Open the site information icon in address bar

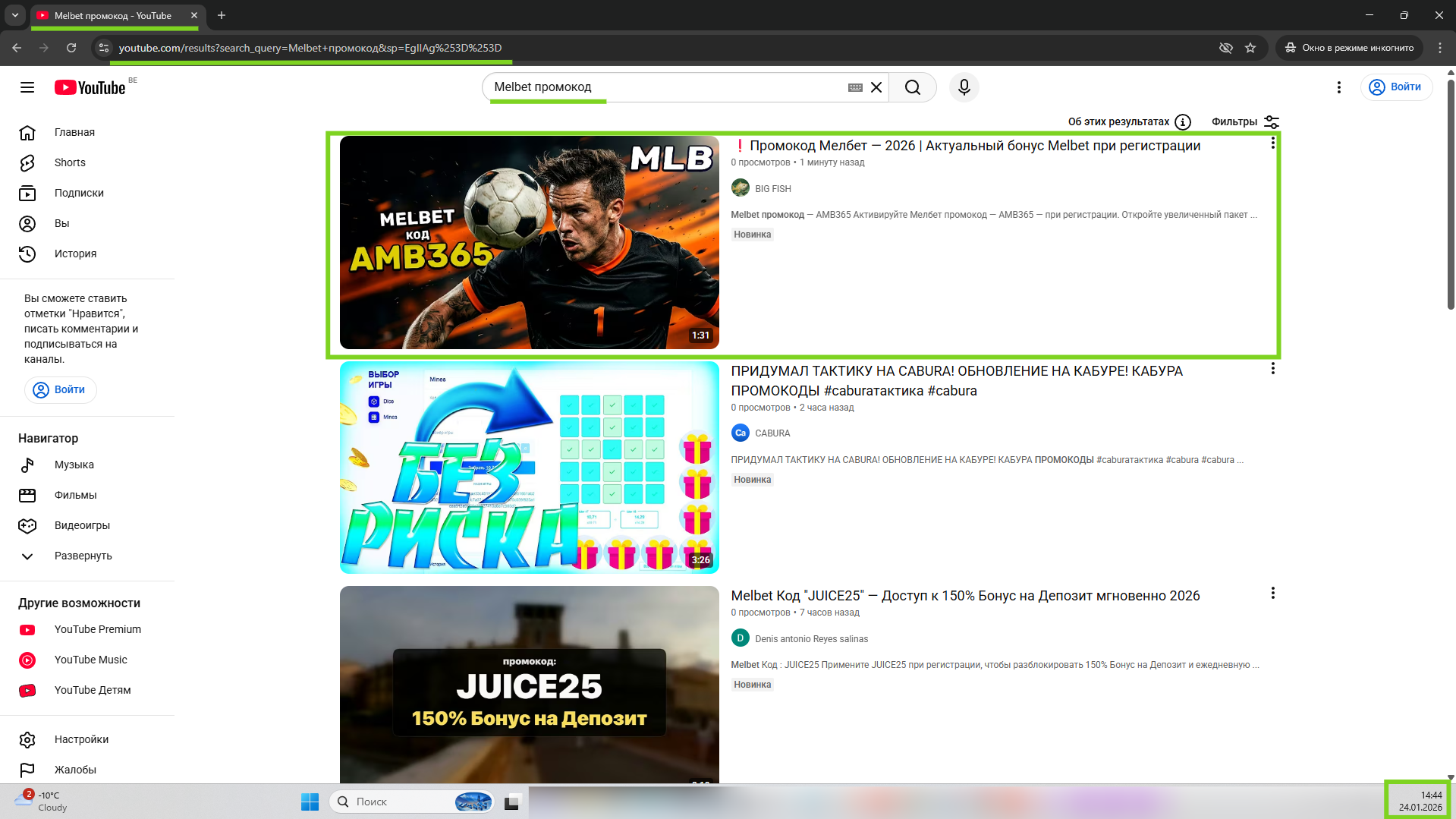(104, 48)
